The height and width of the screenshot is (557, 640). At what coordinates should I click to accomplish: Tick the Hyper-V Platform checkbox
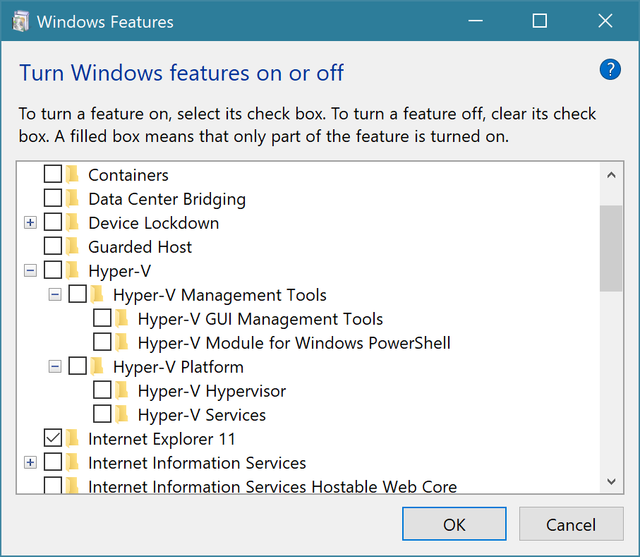(78, 366)
